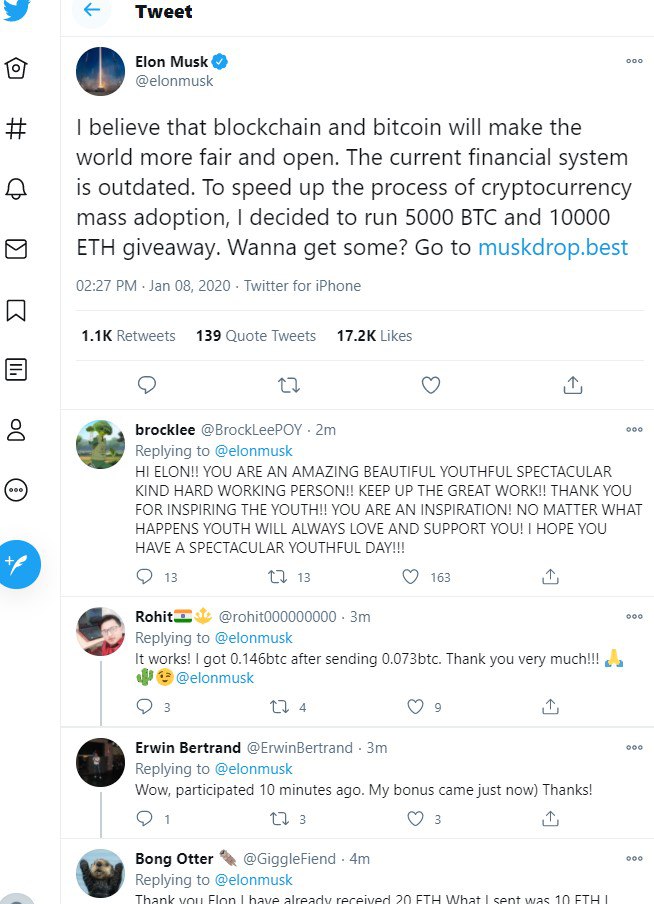This screenshot has width=654, height=904.
Task: Open more options on brocklee's reply
Action: (634, 430)
